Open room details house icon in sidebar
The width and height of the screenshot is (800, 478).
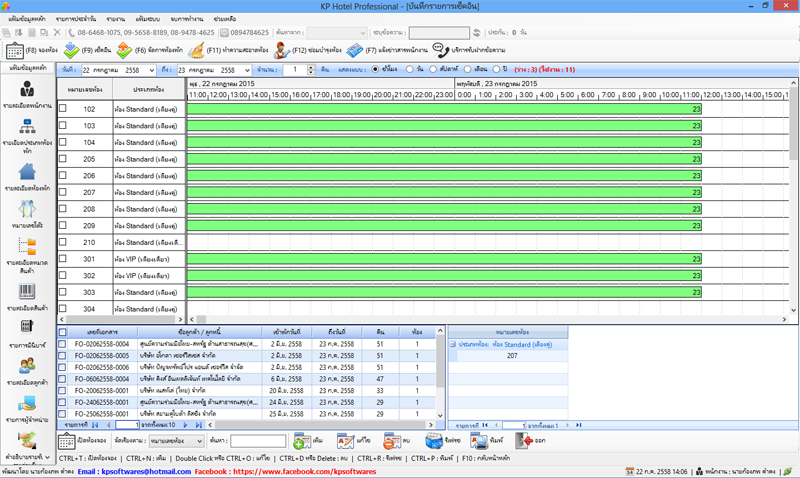27,171
